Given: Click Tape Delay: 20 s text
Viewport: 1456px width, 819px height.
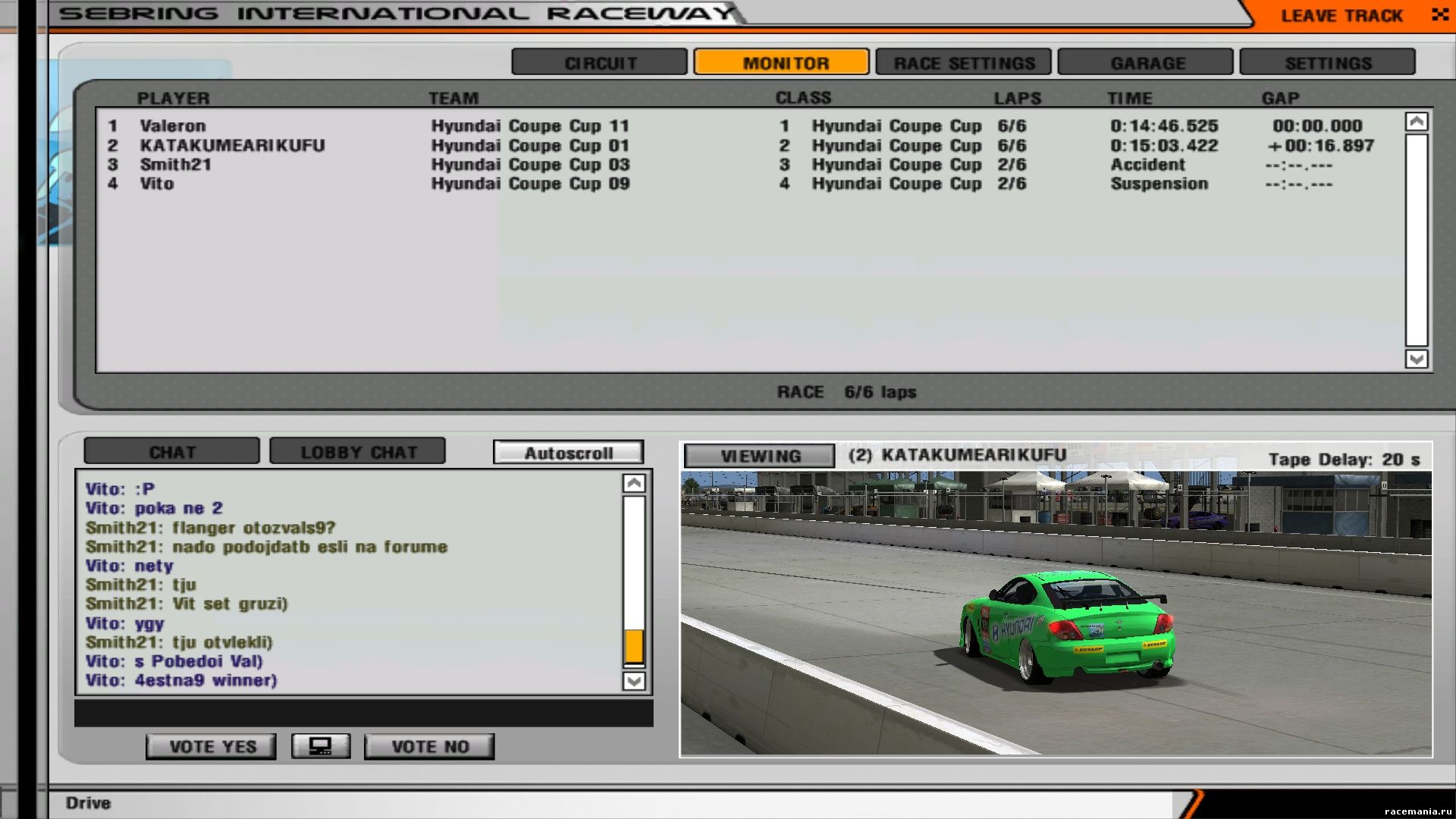Looking at the screenshot, I should [x=1344, y=460].
